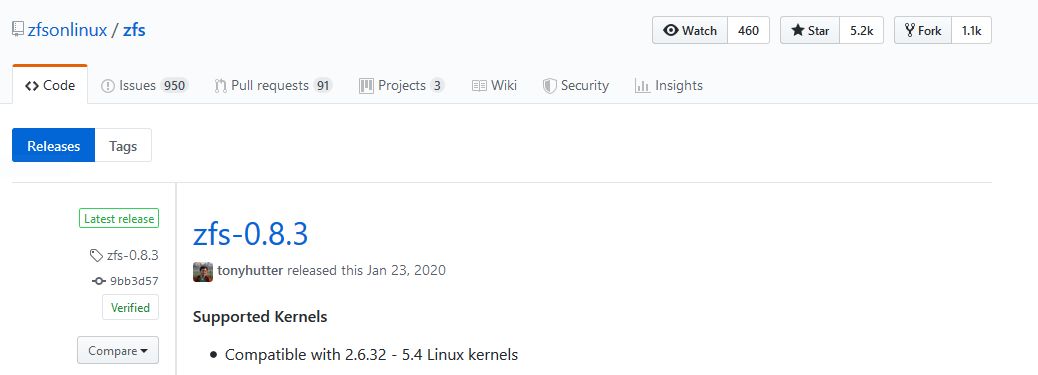Click the Insights bar graph icon
The height and width of the screenshot is (375, 1038).
(642, 86)
